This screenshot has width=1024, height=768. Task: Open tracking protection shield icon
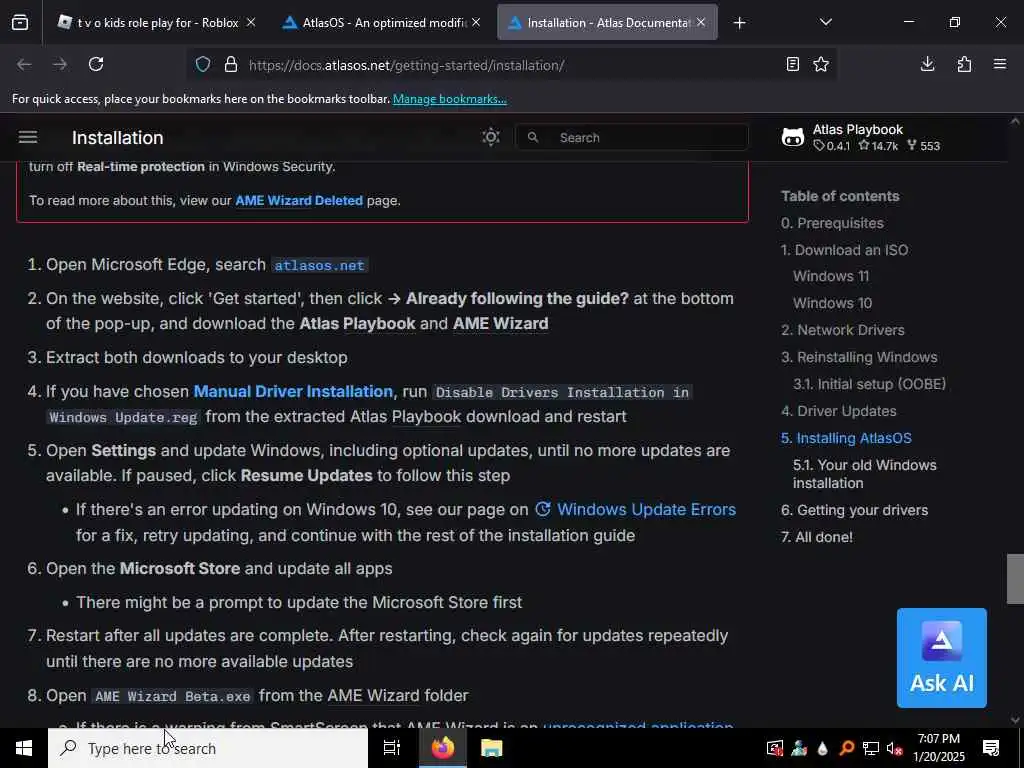(203, 65)
